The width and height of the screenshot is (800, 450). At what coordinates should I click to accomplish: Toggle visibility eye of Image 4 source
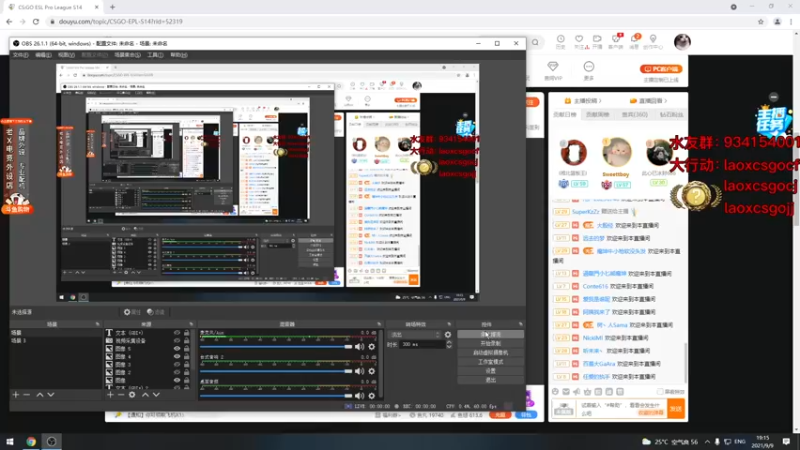177,356
